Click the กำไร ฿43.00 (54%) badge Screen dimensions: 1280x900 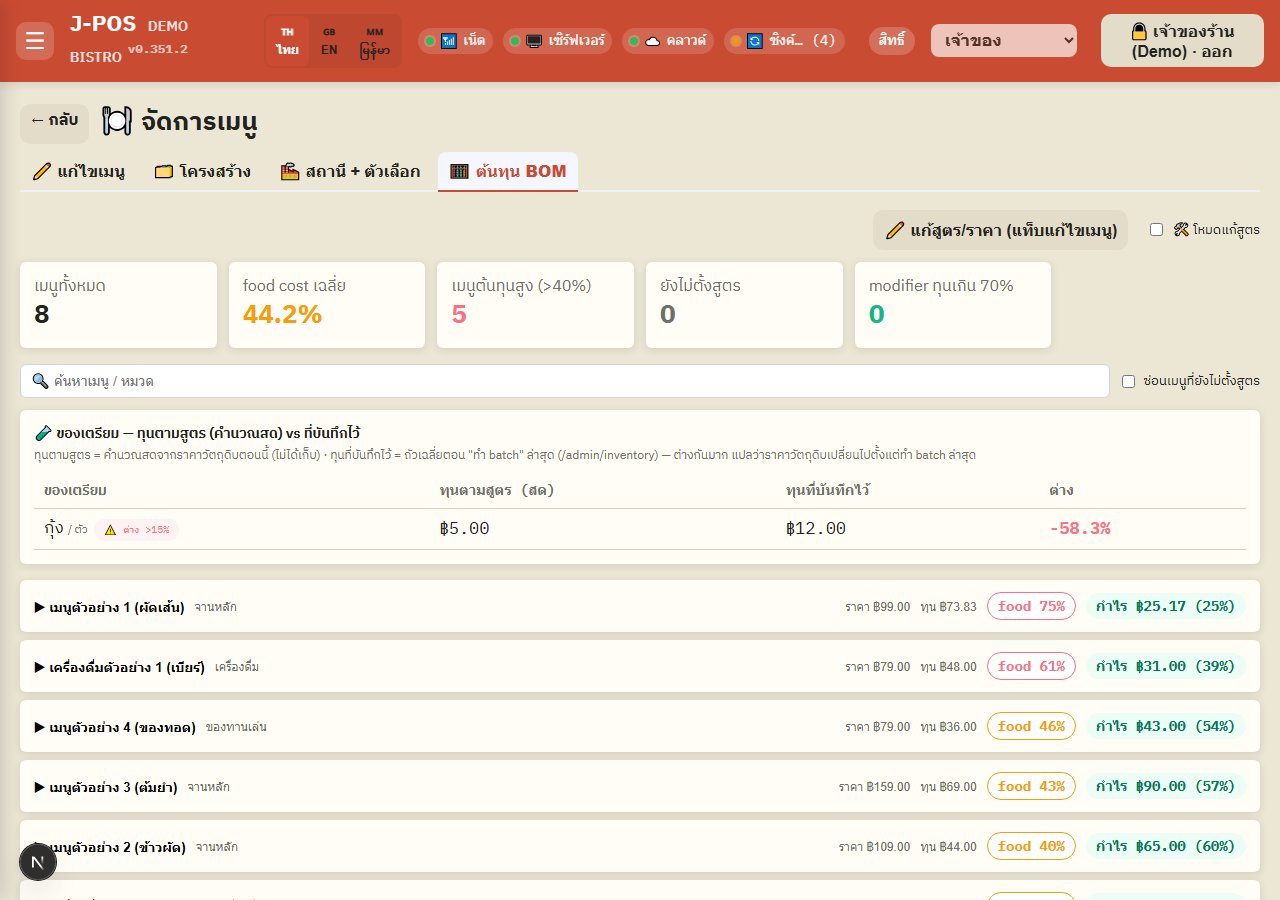point(1165,726)
